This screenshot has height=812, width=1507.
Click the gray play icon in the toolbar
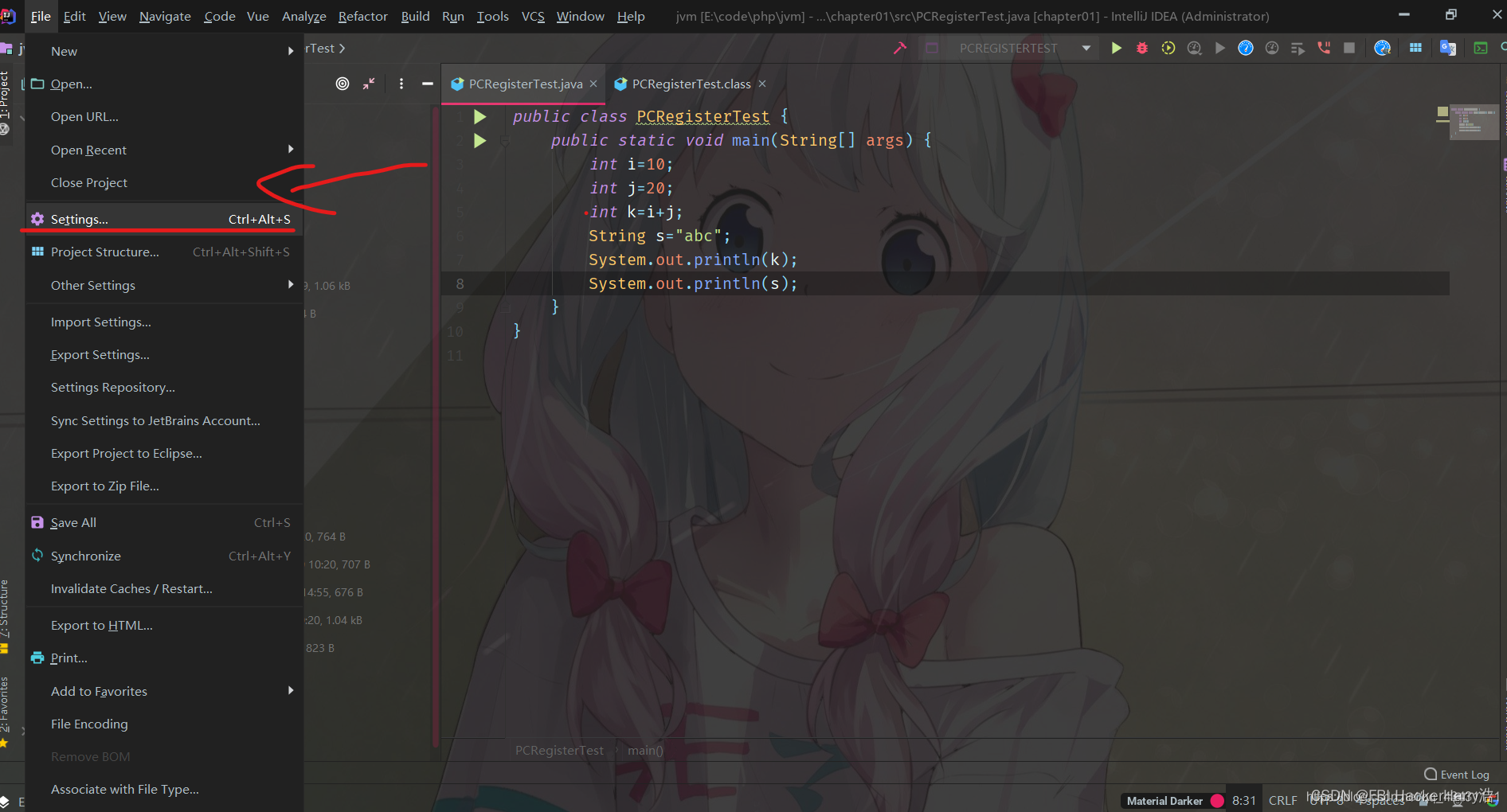click(1219, 48)
